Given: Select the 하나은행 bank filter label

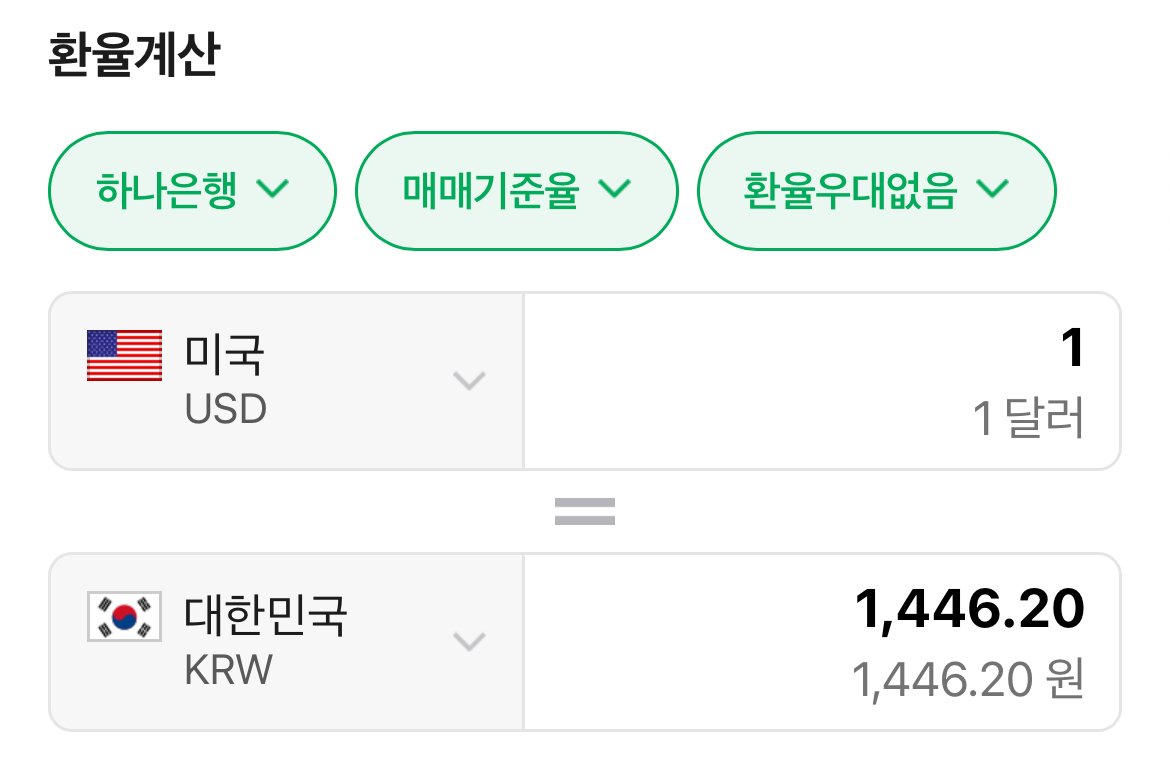Looking at the screenshot, I should click(x=166, y=188).
